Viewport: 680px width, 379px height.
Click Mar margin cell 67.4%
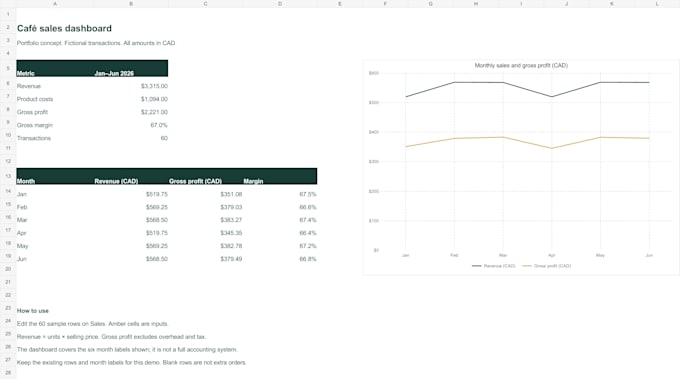click(308, 220)
